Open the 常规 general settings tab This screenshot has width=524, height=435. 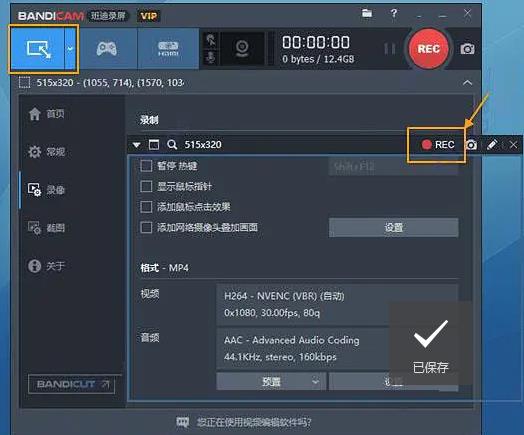47,152
